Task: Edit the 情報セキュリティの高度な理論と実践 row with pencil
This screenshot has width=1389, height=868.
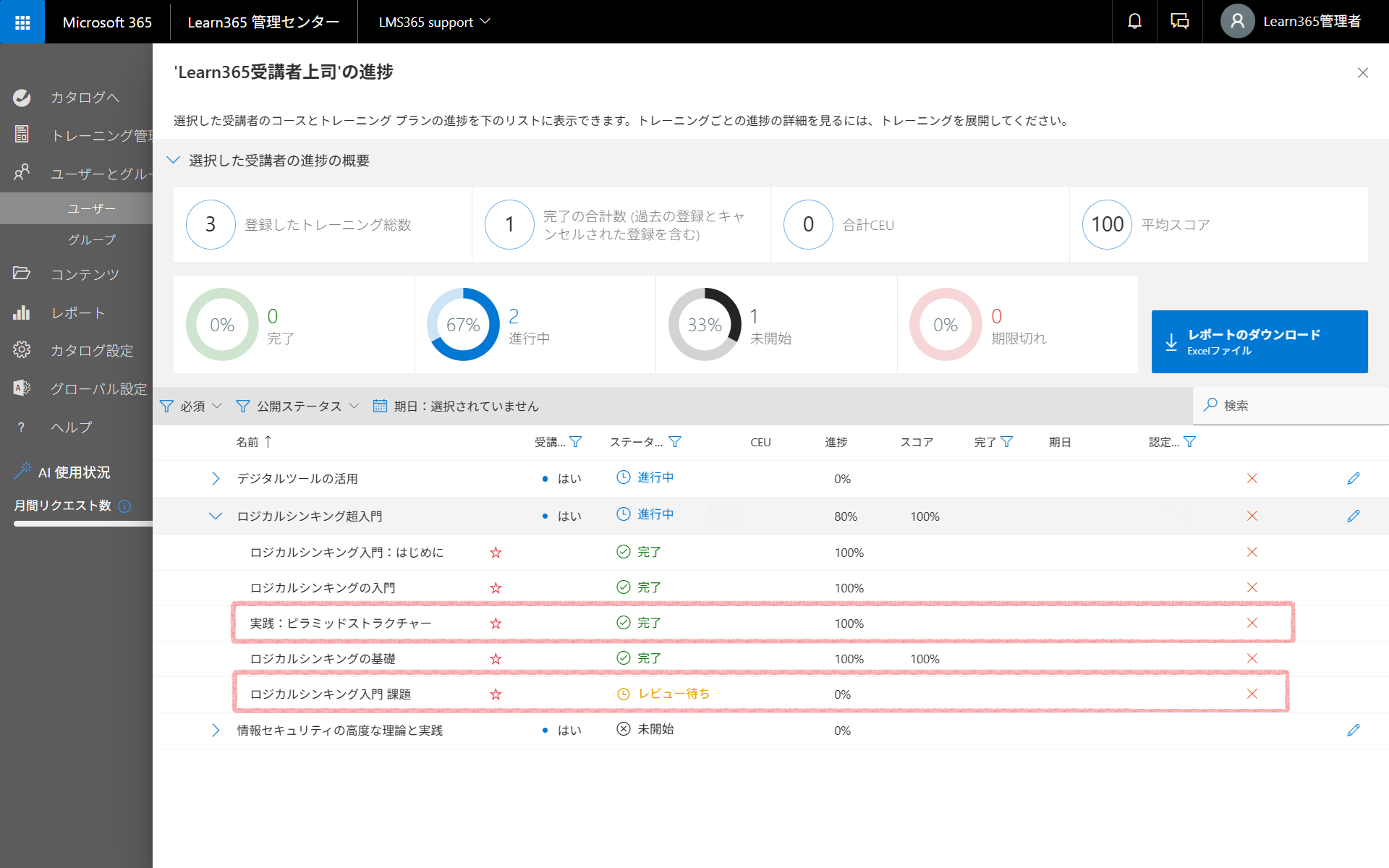Action: pyautogui.click(x=1354, y=731)
